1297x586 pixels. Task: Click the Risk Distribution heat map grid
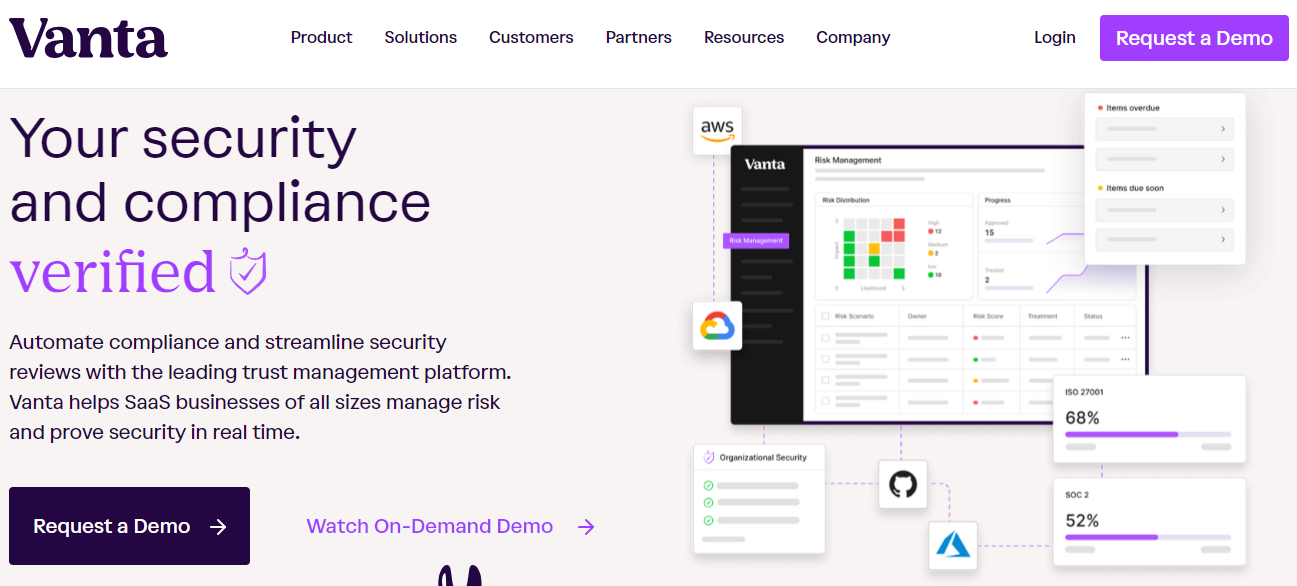874,249
